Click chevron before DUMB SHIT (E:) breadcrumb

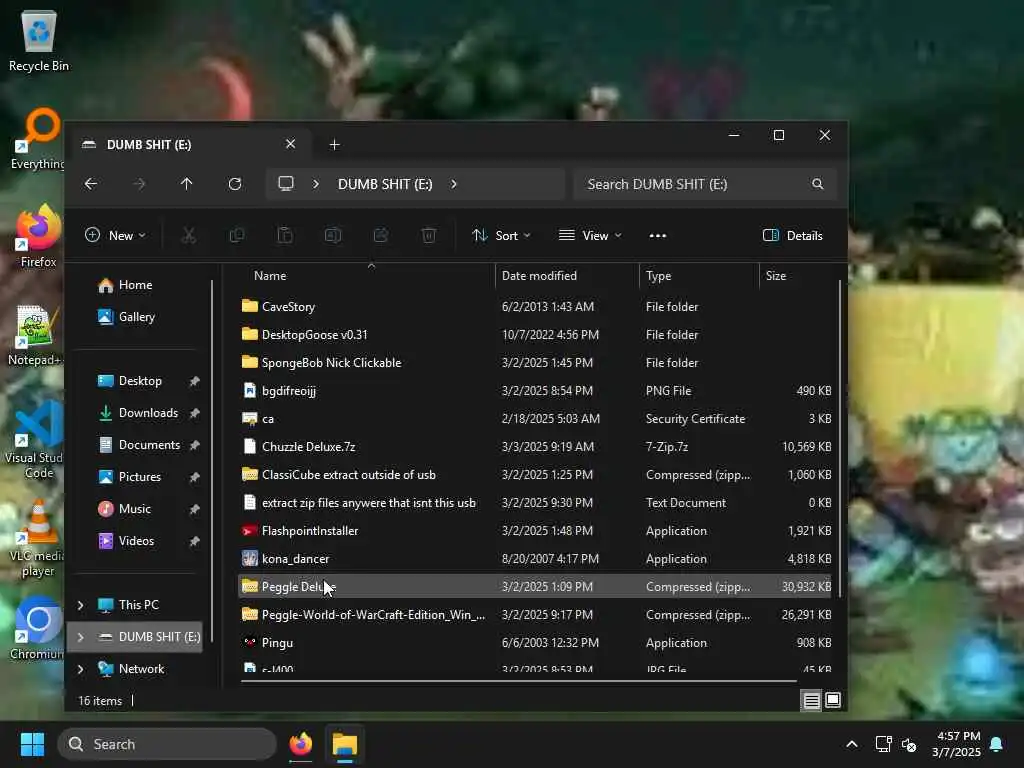click(316, 184)
